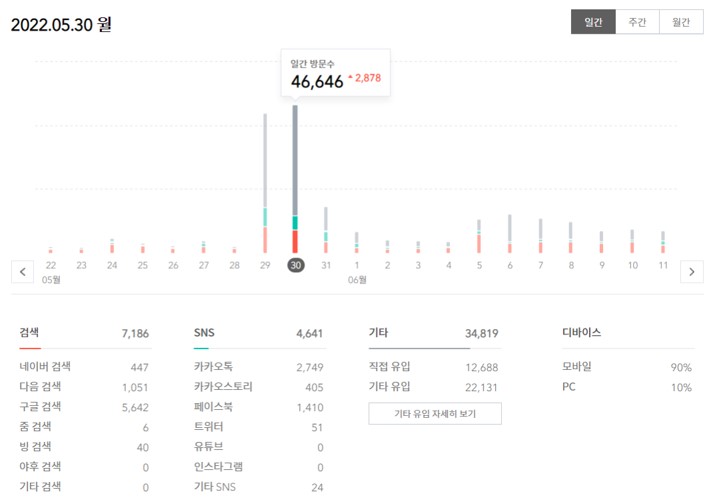
Task: Click the tallest bar for May 30
Action: [x=295, y=179]
